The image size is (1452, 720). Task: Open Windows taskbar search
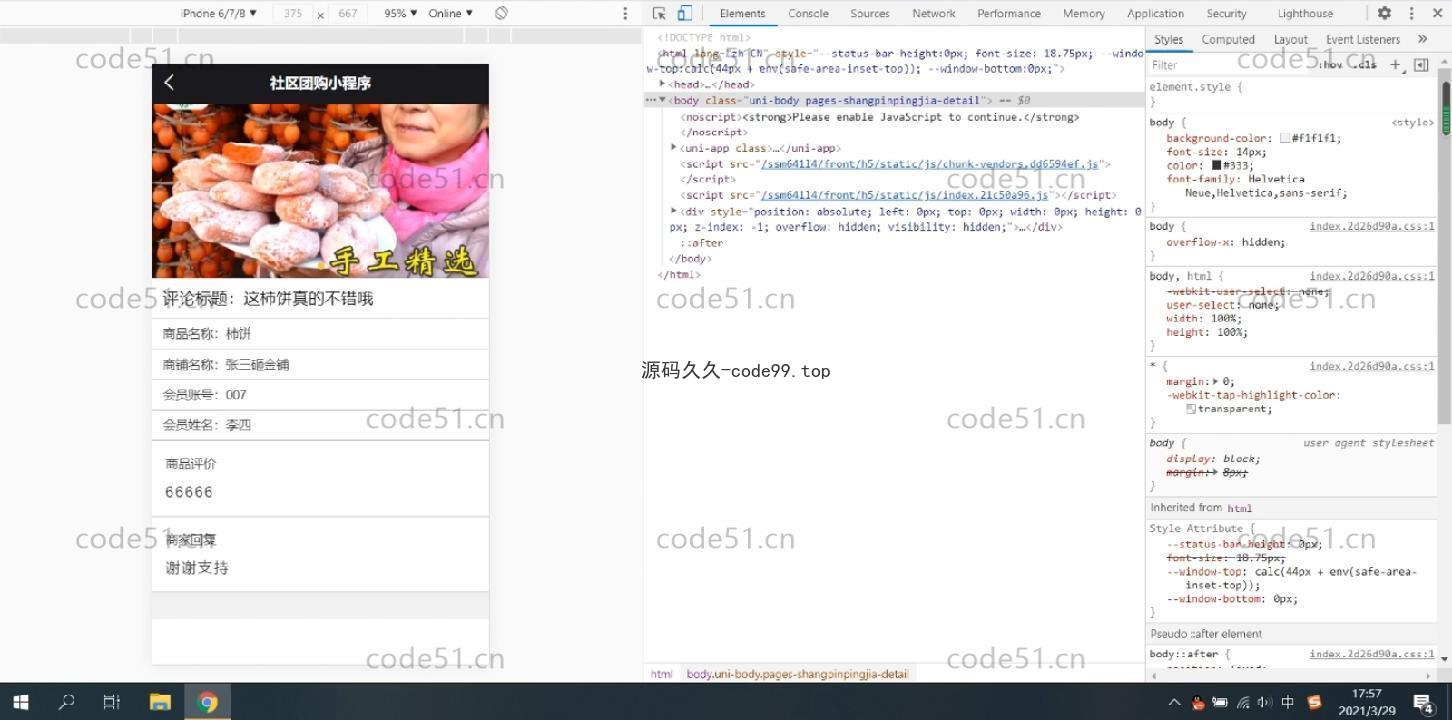[66, 702]
